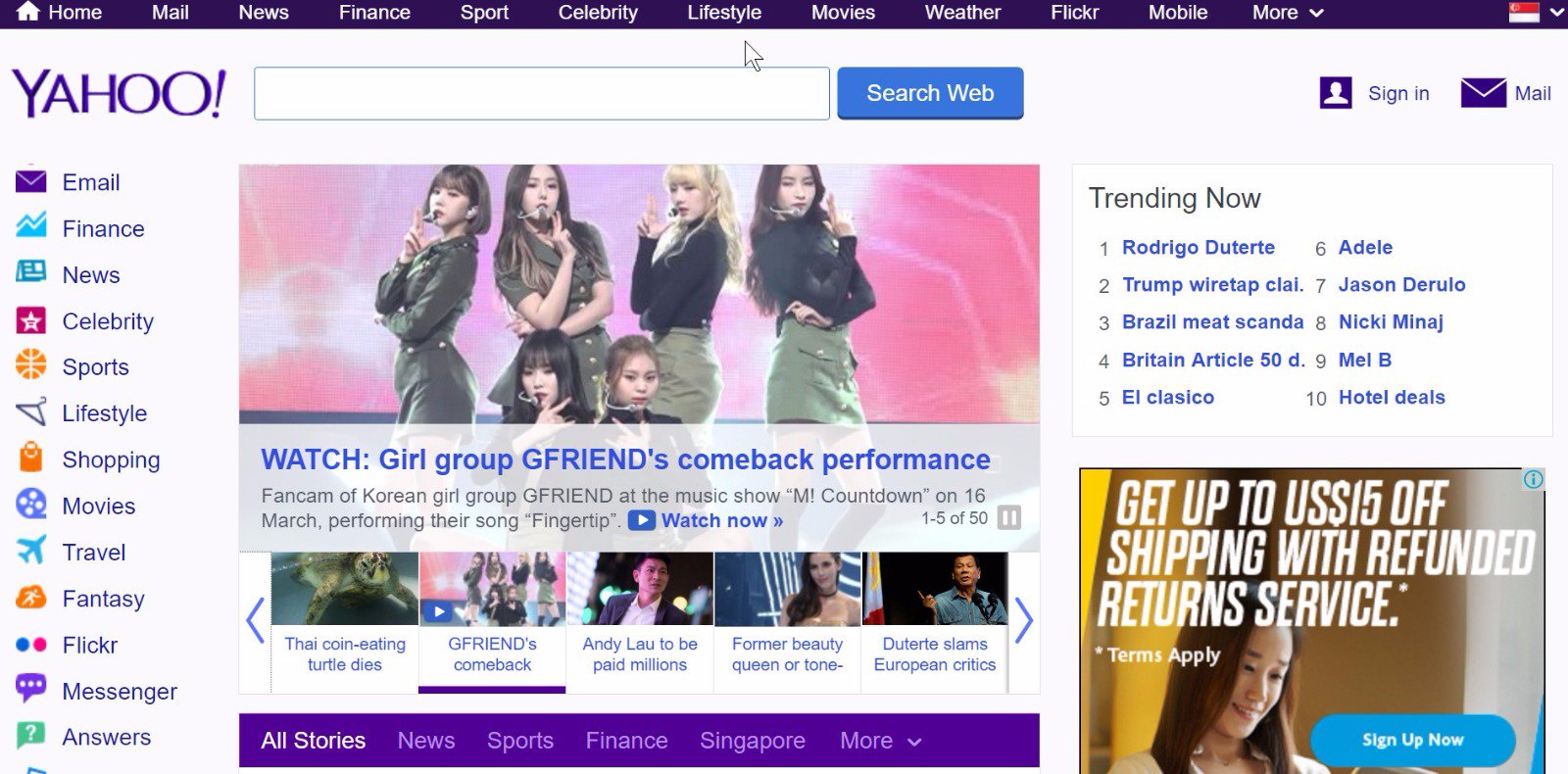Screen dimensions: 1568x774
Task: Open trending topic Adele
Action: 1365,247
